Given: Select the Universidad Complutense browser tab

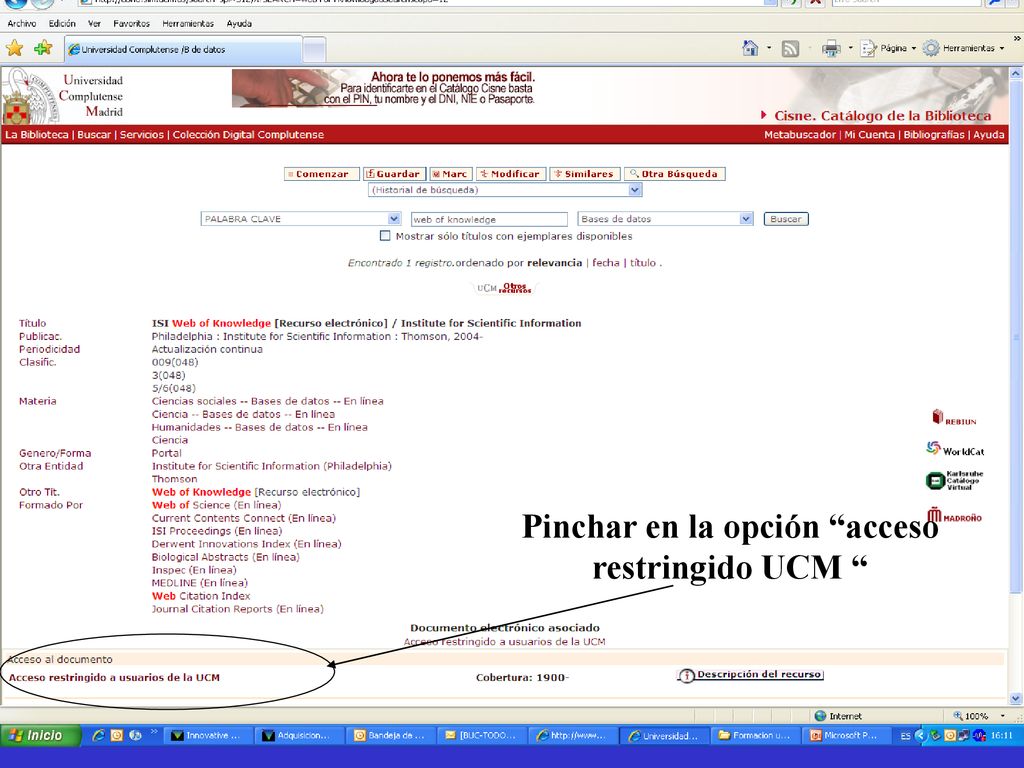Looking at the screenshot, I should pyautogui.click(x=183, y=50).
